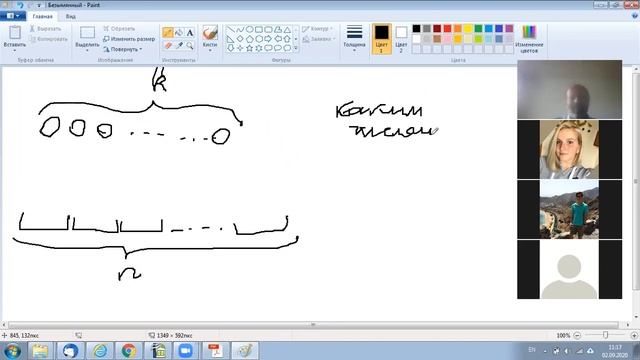640x360 pixels.
Task: Pick the yellow color swatch
Action: [468, 29]
